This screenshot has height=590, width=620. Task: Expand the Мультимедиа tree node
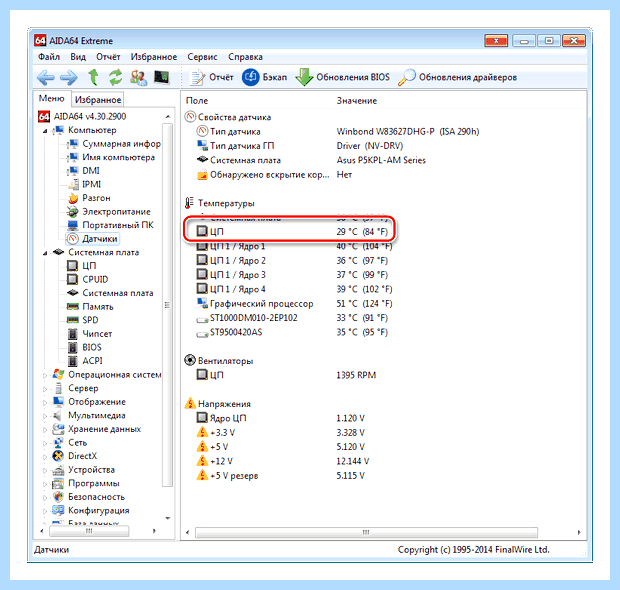tap(45, 416)
